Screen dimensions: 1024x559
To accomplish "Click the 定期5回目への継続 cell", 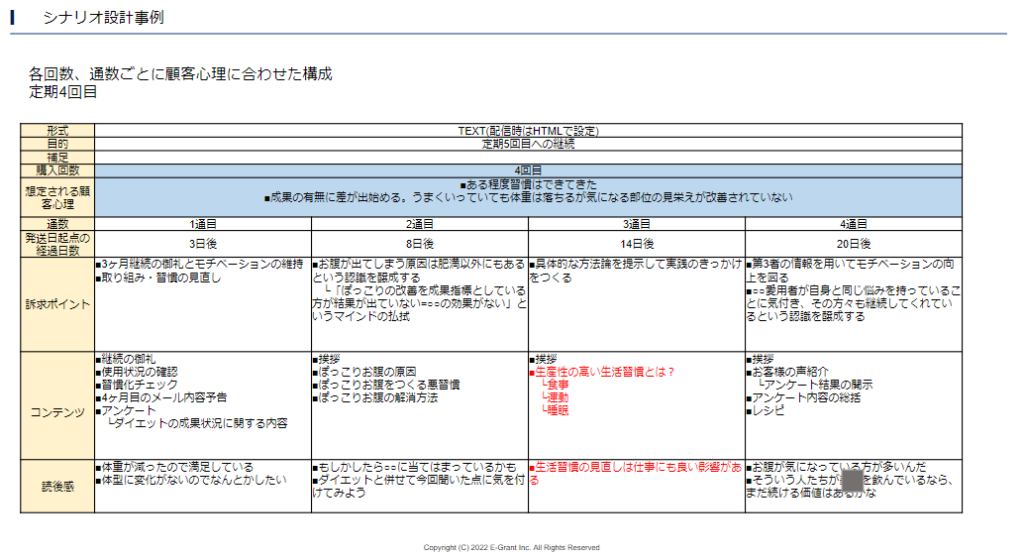I will pyautogui.click(x=528, y=143).
